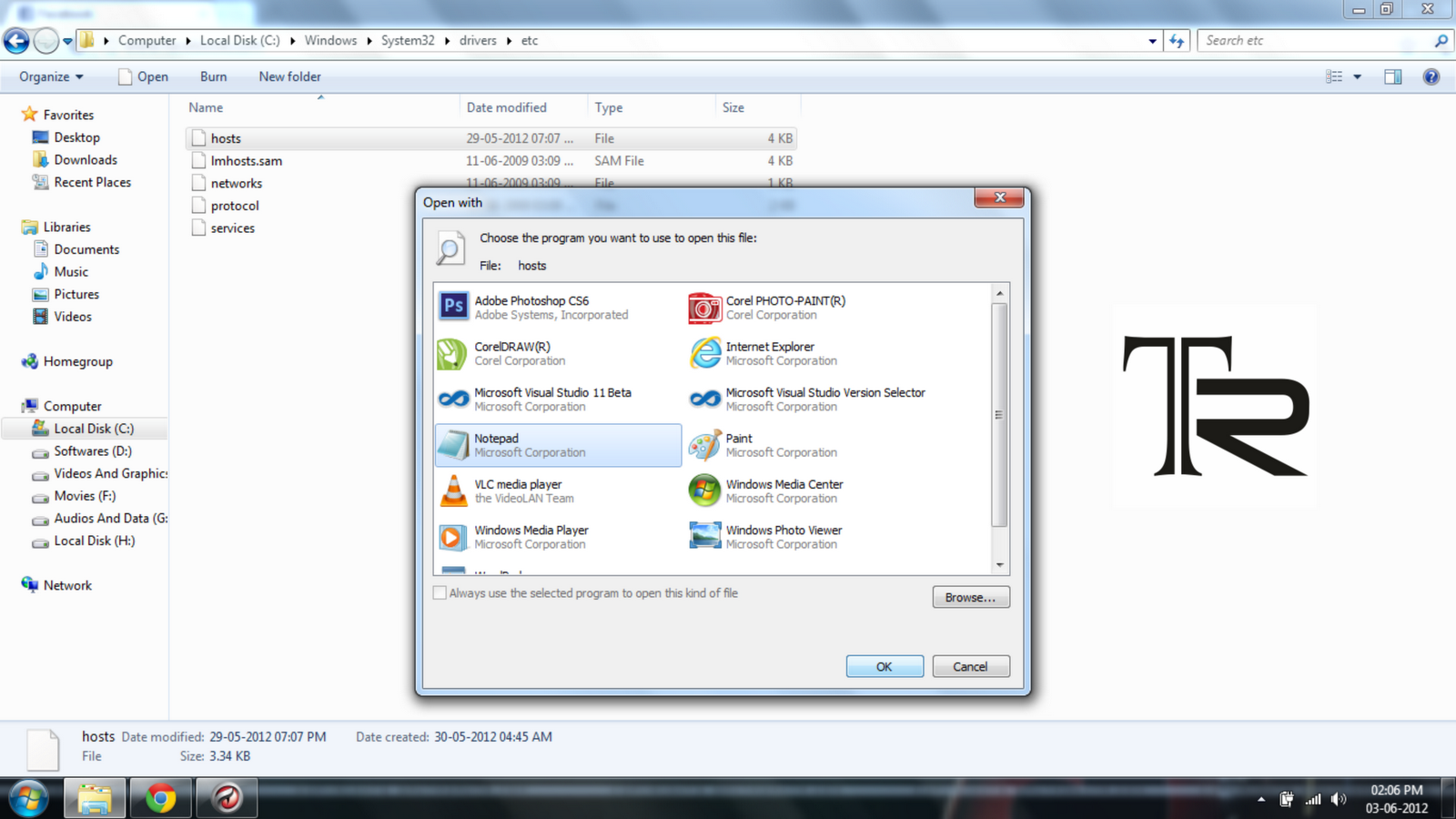Image resolution: width=1456 pixels, height=819 pixels.
Task: Click OK in Open with dialog
Action: (x=885, y=667)
